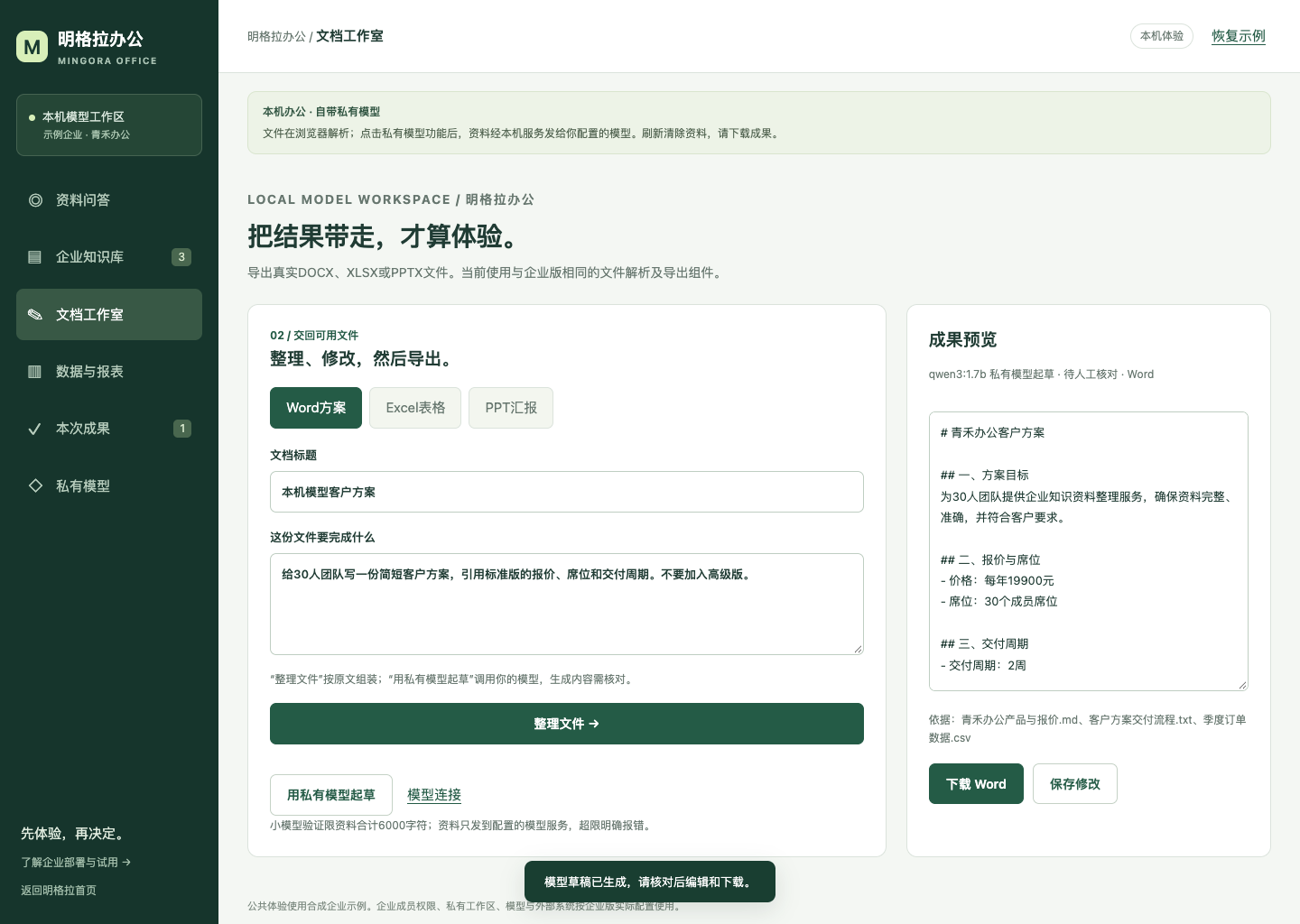This screenshot has height=924, width=1300.
Task: Click the 数据与报表 table icon
Action: click(35, 372)
